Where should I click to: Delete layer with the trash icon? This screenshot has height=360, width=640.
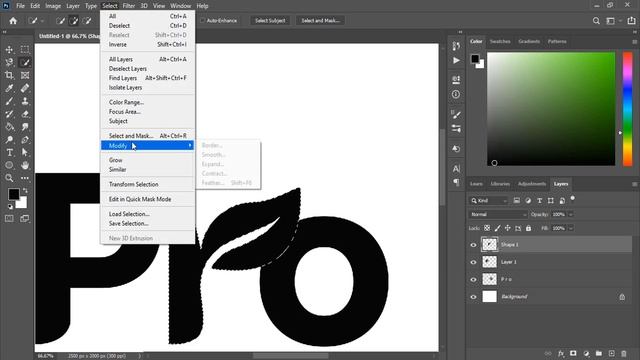coord(624,353)
